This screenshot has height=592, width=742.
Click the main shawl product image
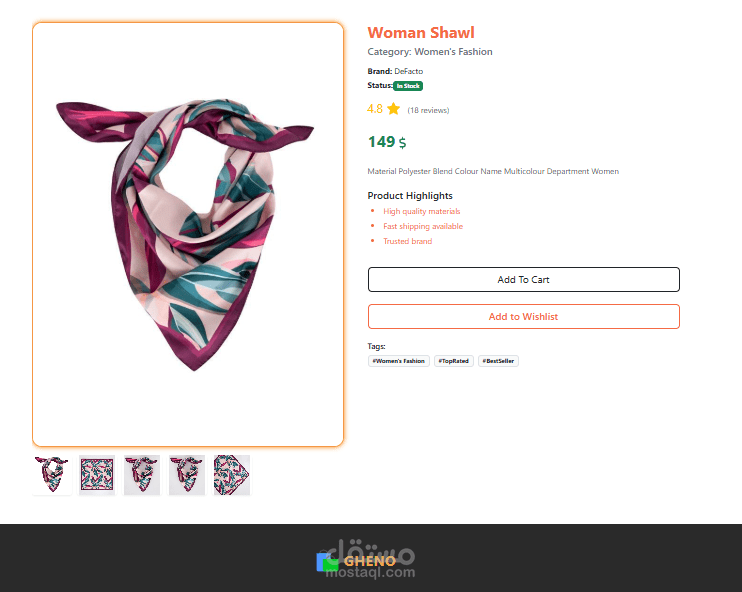pos(188,234)
